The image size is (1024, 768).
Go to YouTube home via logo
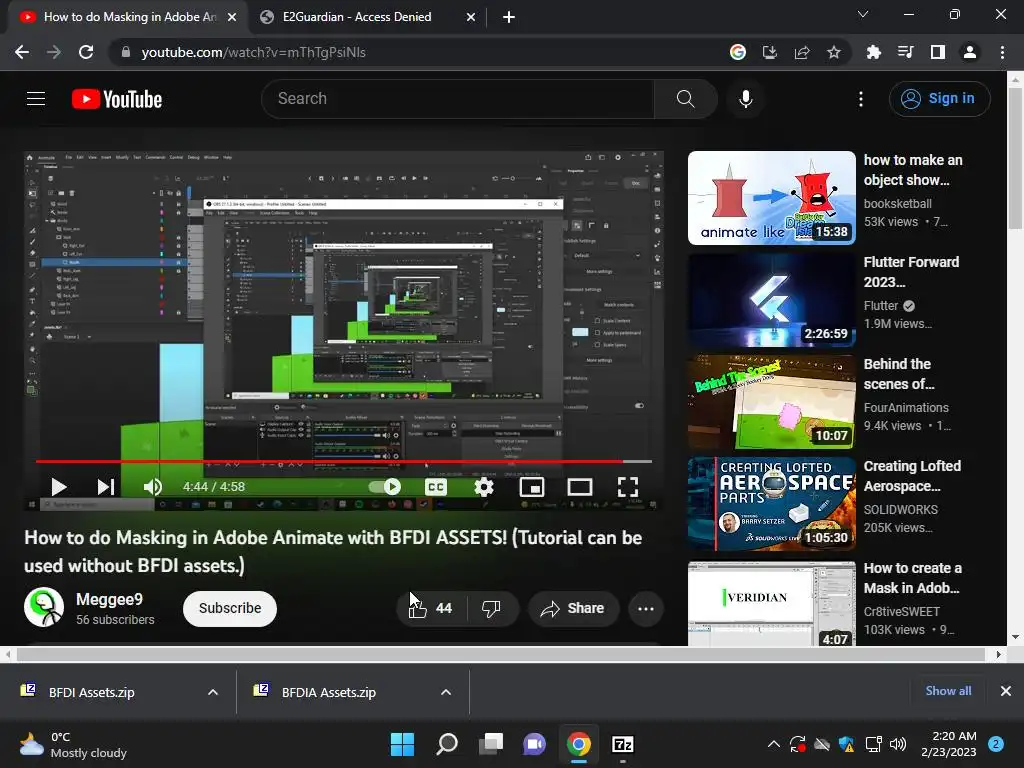(117, 99)
